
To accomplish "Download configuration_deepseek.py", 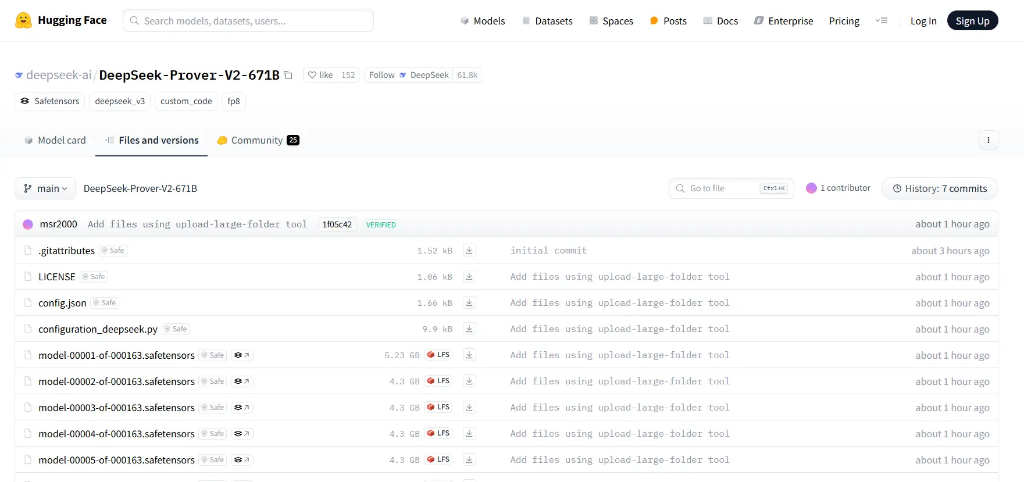I will pos(469,329).
